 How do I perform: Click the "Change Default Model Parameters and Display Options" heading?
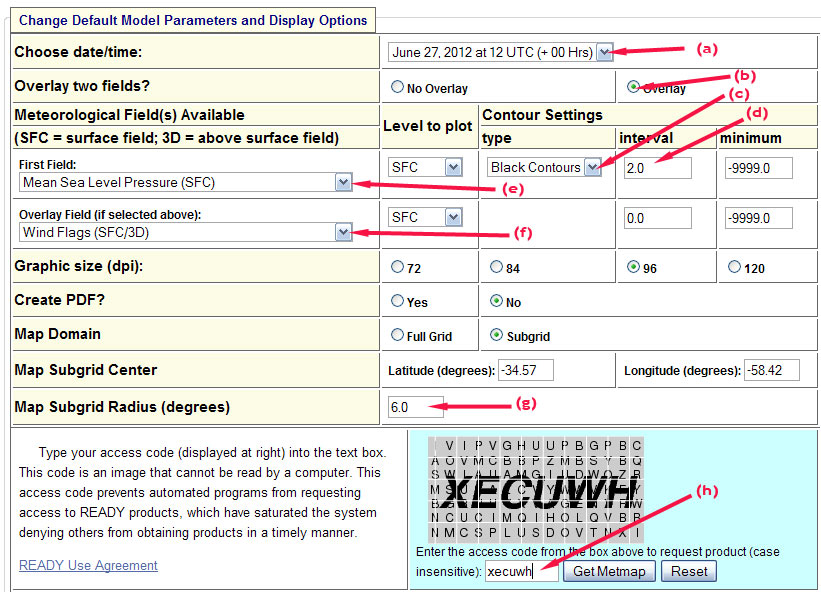[193, 20]
